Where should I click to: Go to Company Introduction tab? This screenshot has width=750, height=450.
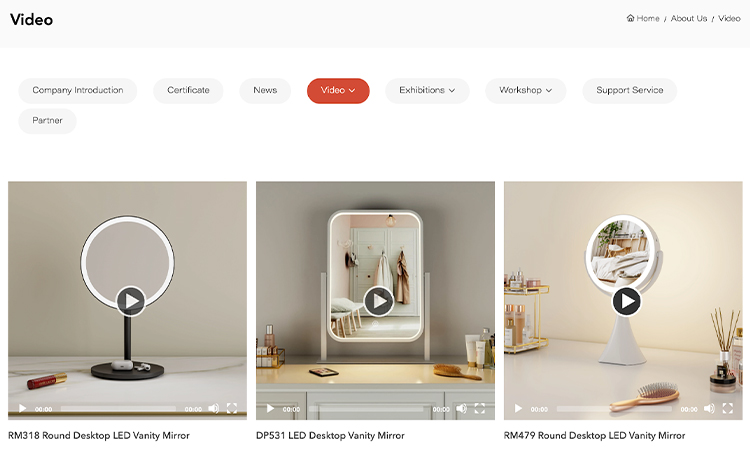pyautogui.click(x=77, y=90)
